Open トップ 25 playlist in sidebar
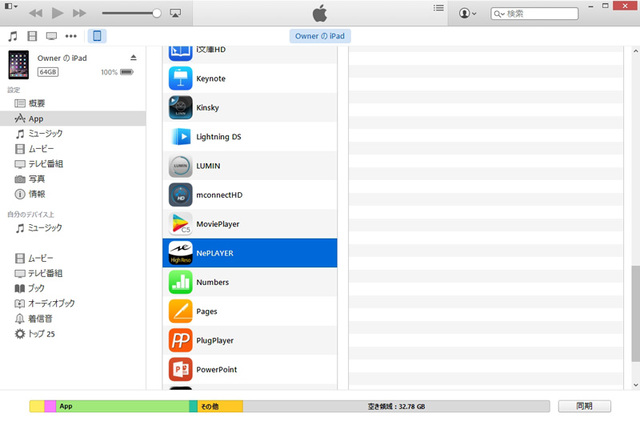Viewport: 640px width, 422px height. (x=40, y=333)
